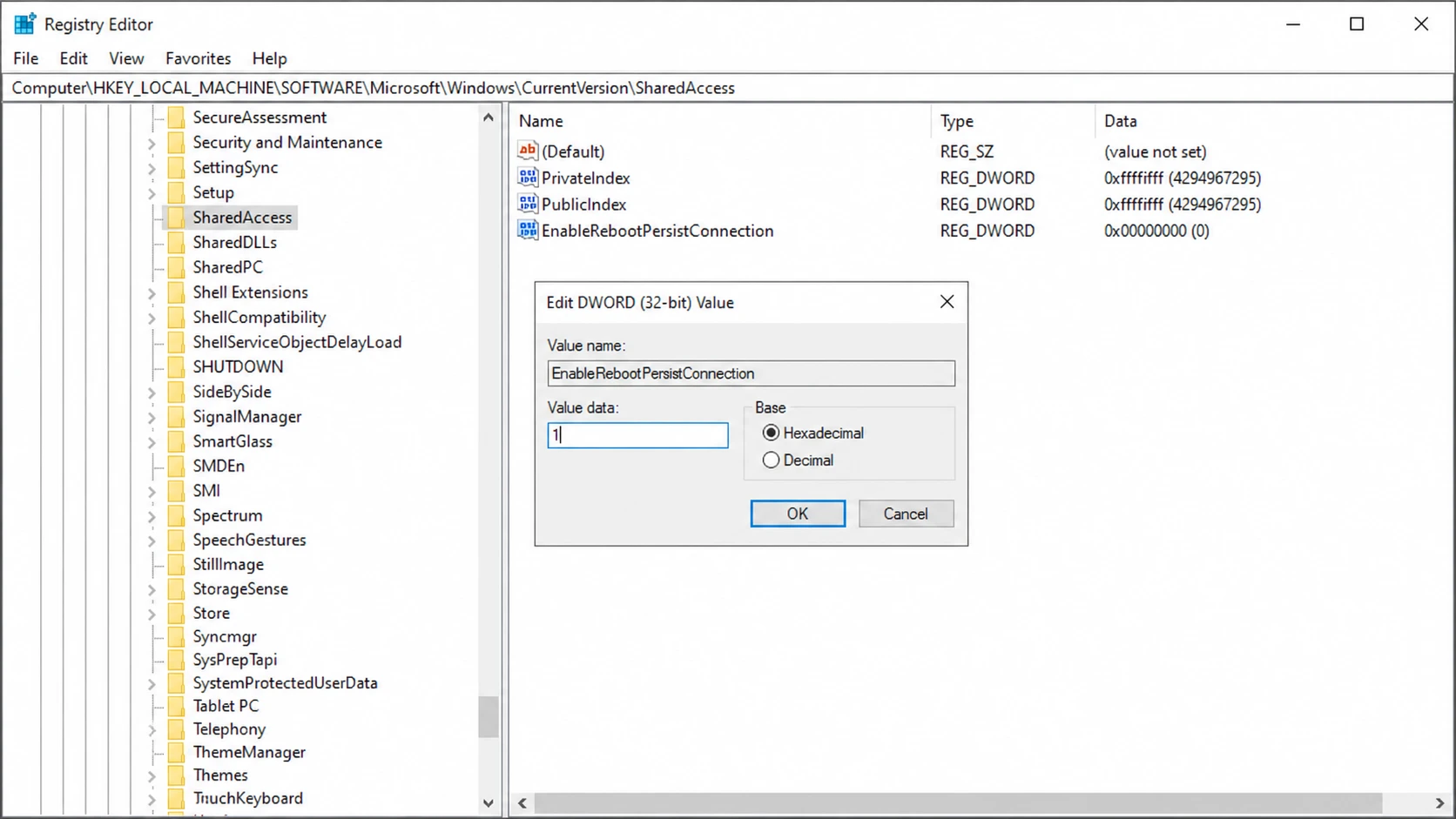The image size is (1456, 819).
Task: Click the Registry Editor app icon in title bar
Action: (x=24, y=23)
